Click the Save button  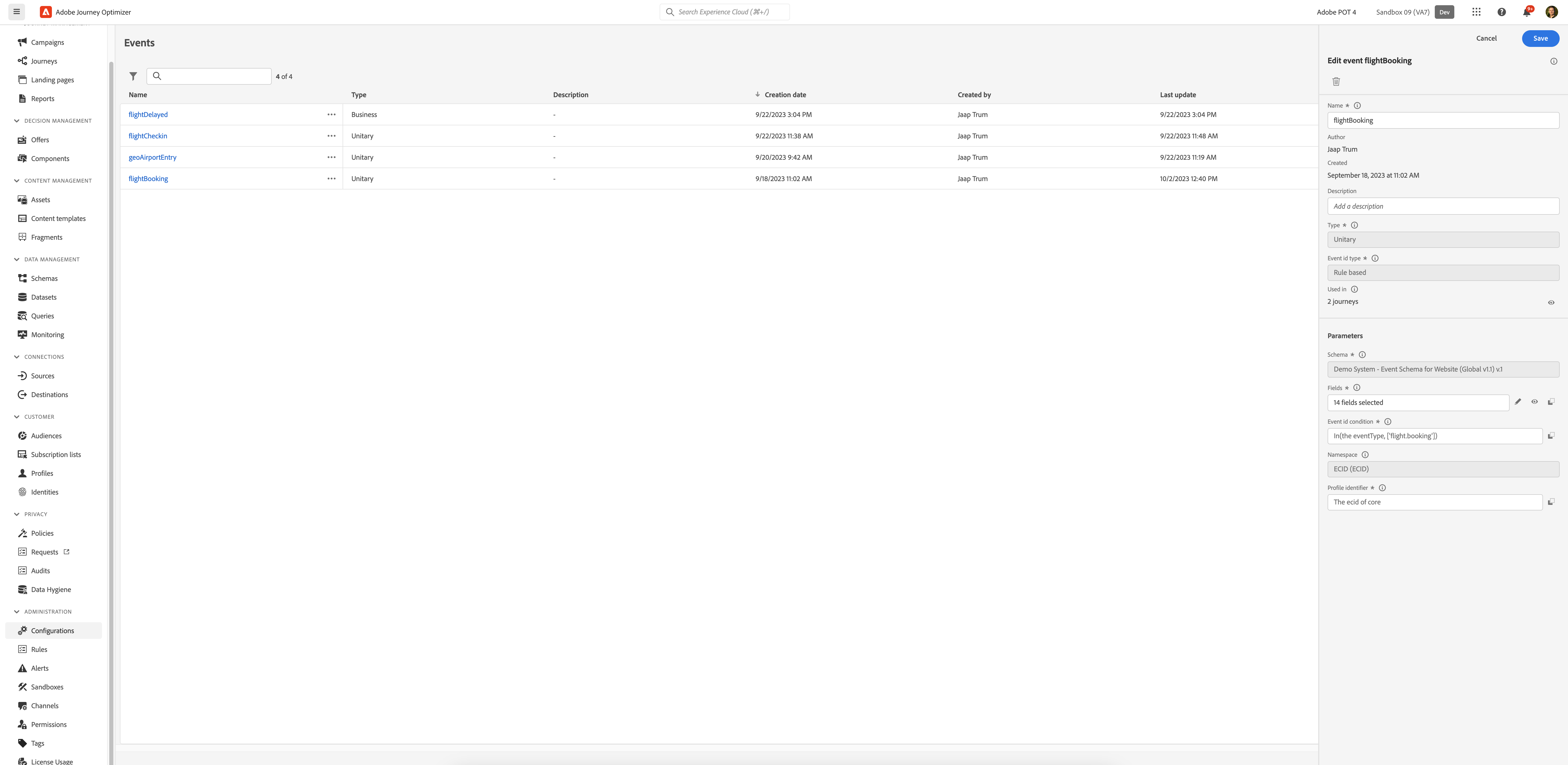tap(1540, 38)
